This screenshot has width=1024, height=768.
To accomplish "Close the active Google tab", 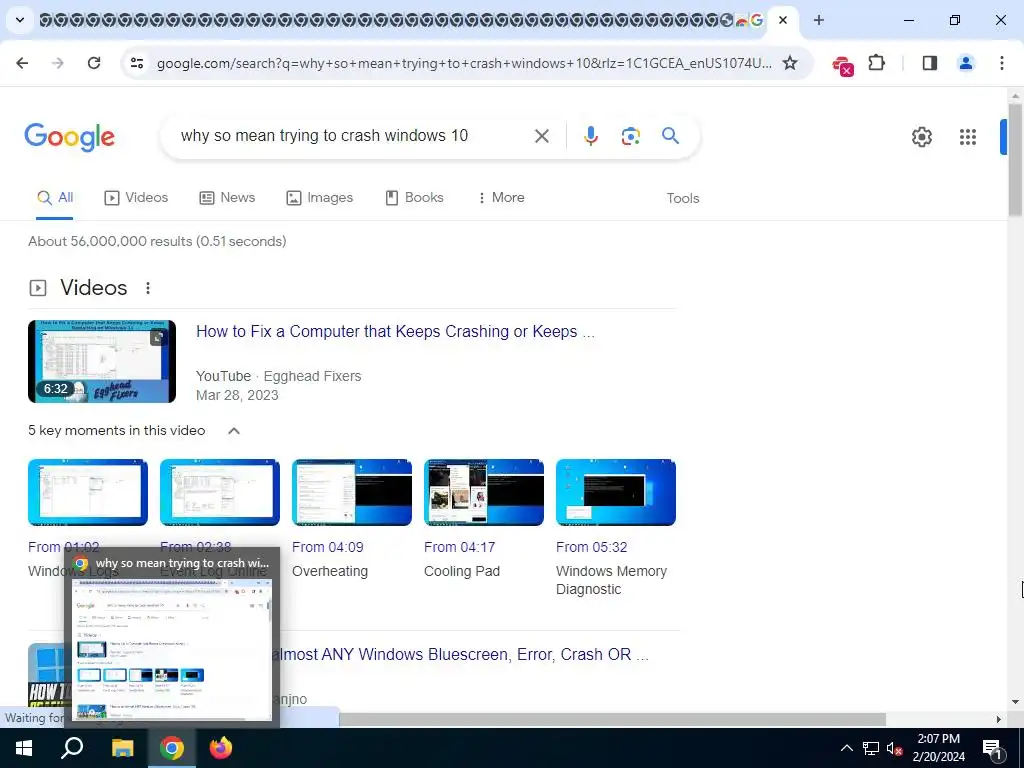I will point(782,20).
